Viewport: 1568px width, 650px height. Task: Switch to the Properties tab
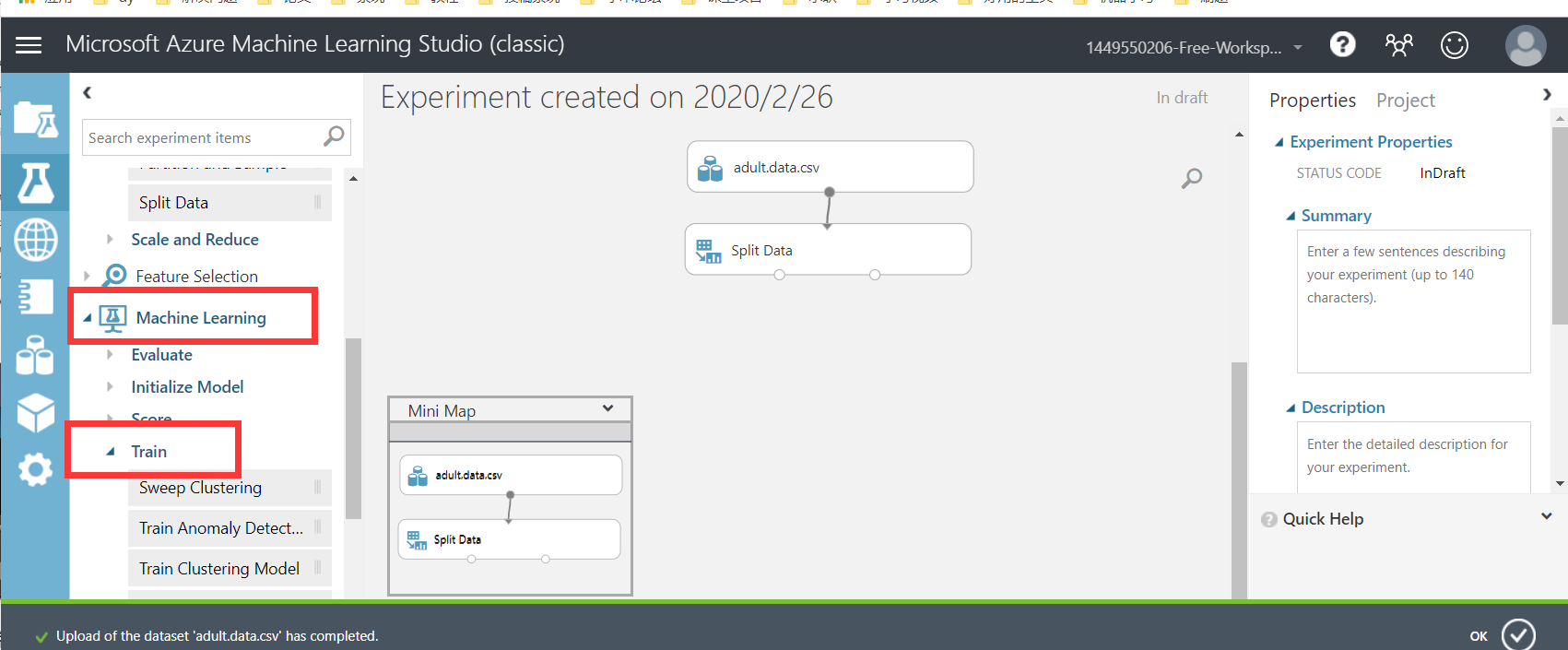point(1313,100)
